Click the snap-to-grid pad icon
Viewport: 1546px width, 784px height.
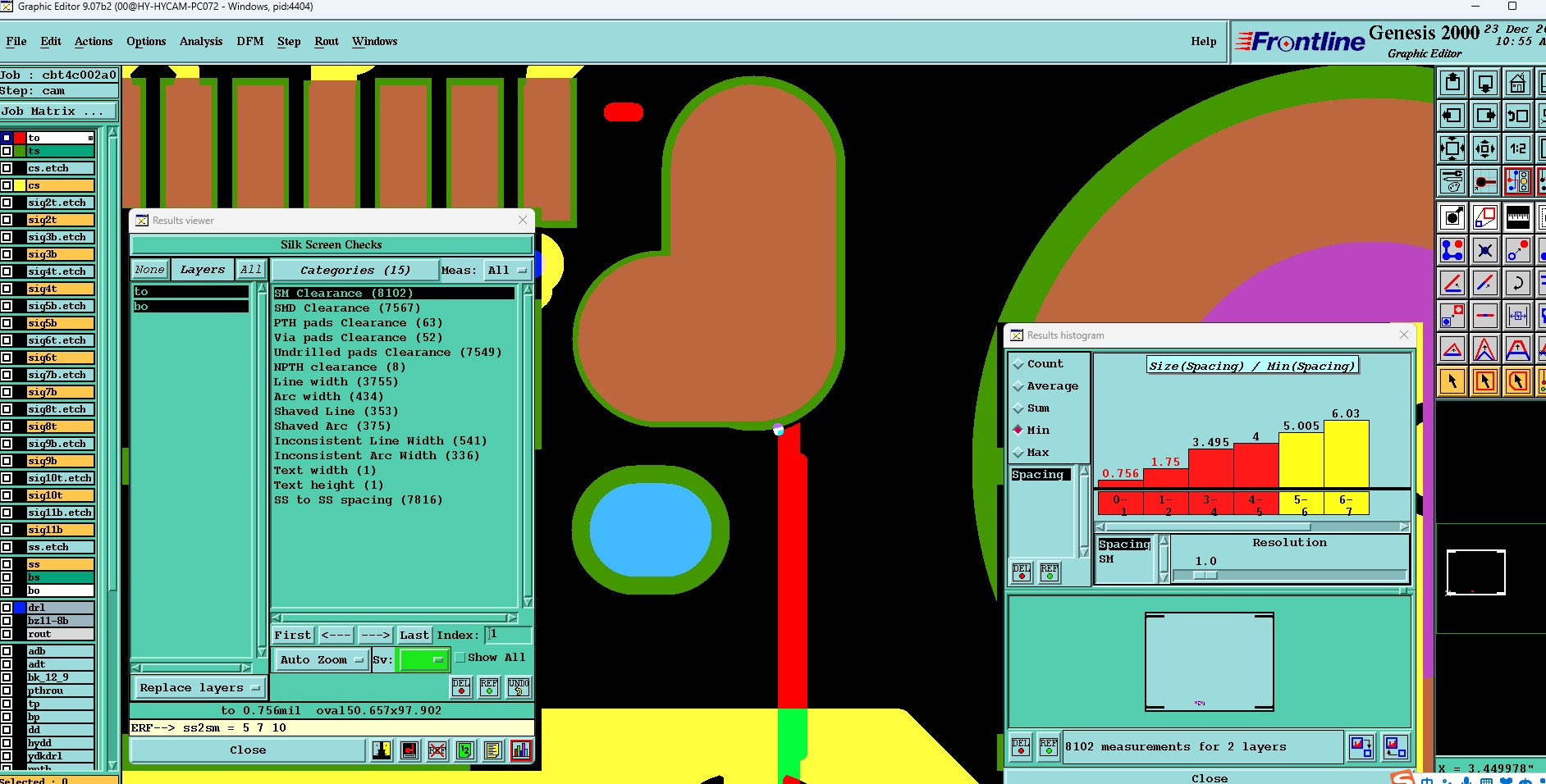(x=1485, y=181)
